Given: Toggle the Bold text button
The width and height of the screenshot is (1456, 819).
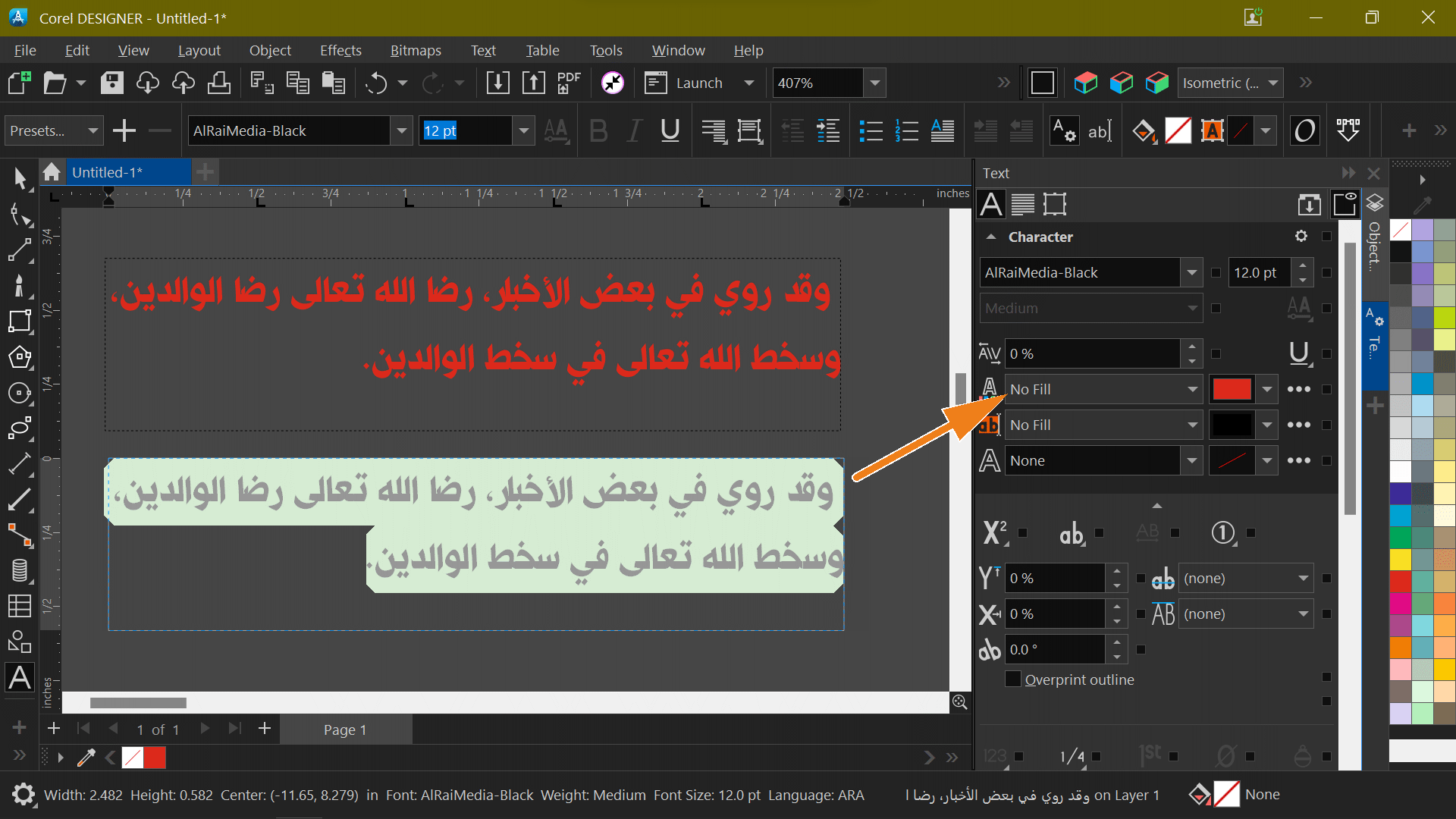Looking at the screenshot, I should click(x=598, y=130).
